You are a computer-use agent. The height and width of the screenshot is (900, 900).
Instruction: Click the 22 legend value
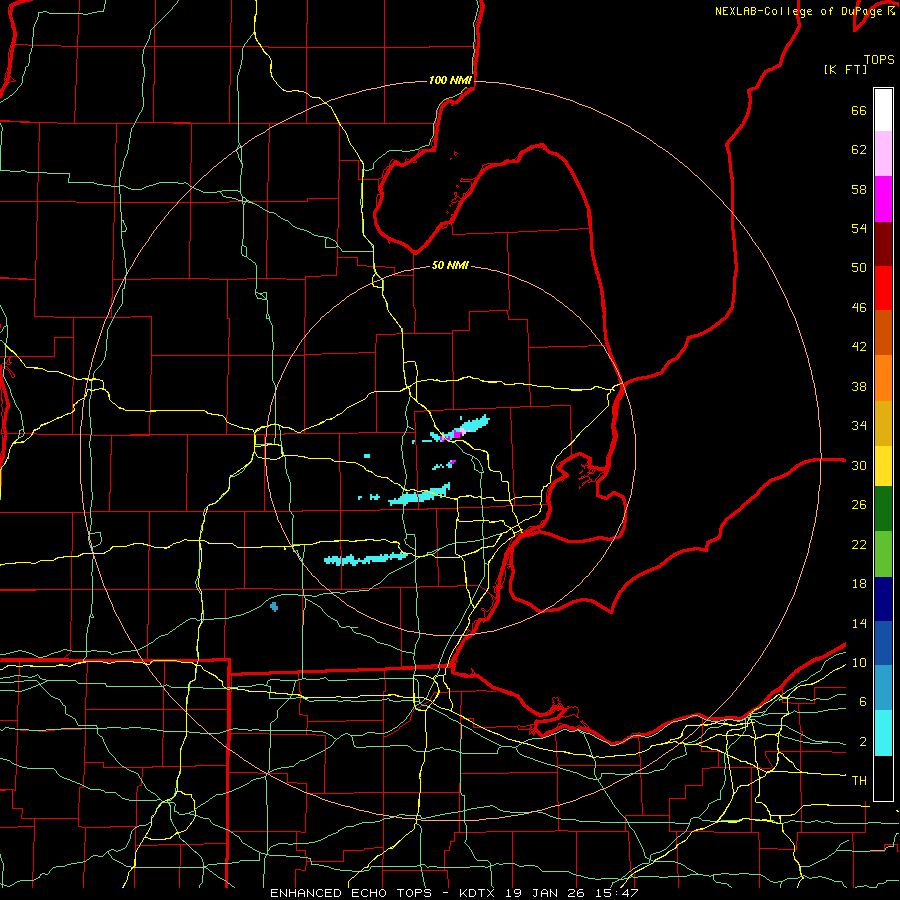click(859, 544)
